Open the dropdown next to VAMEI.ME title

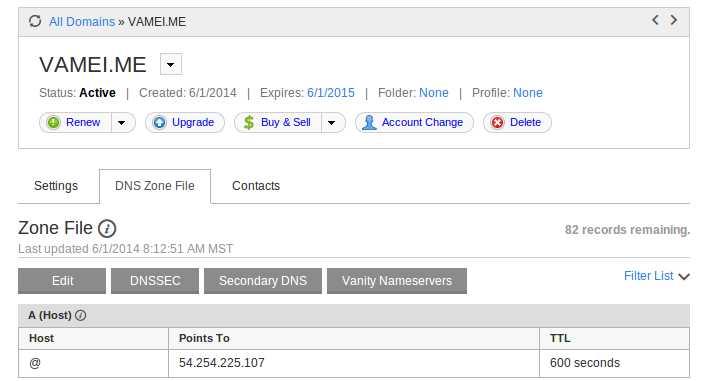[171, 64]
